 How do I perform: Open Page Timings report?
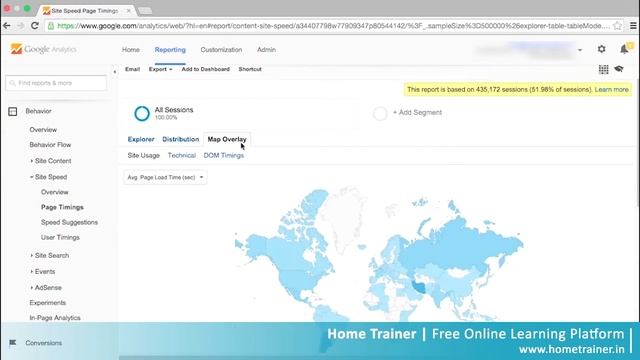coord(62,207)
